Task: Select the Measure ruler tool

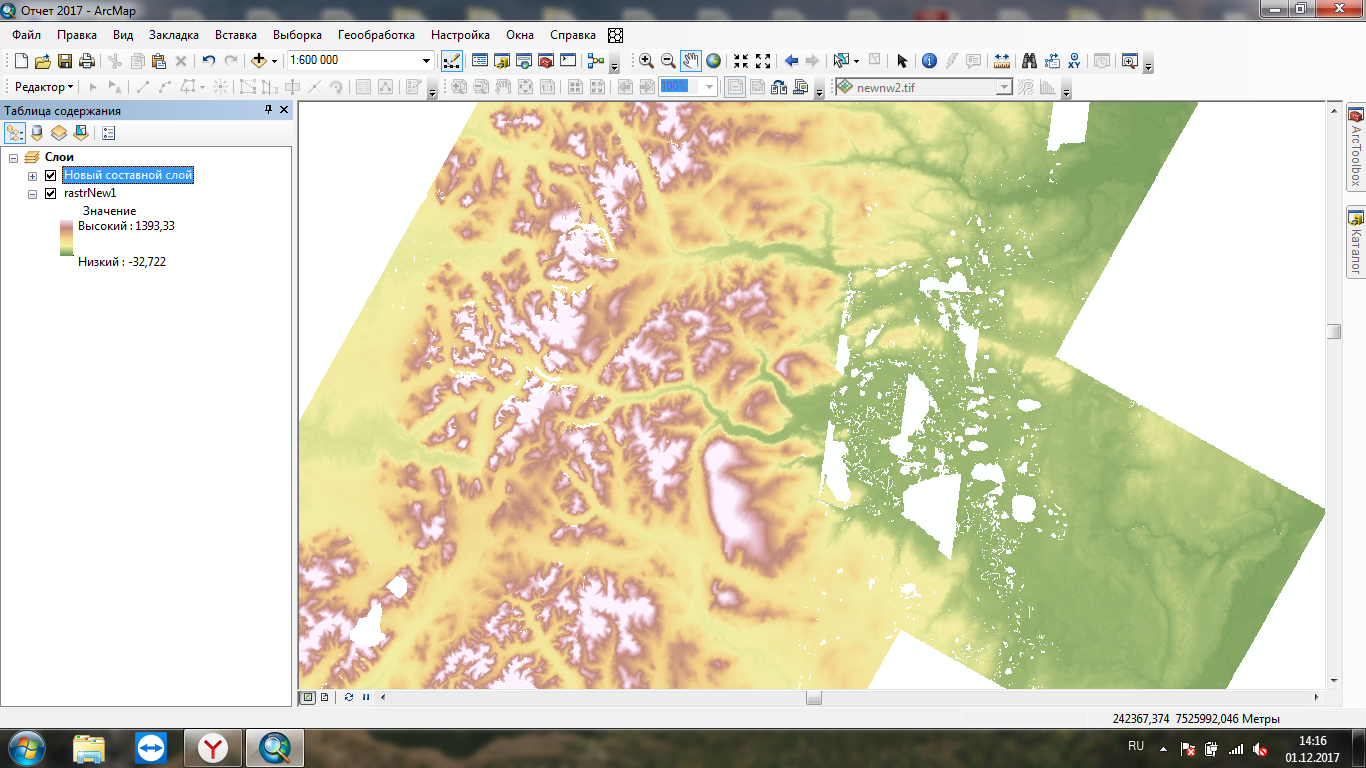Action: point(1001,61)
